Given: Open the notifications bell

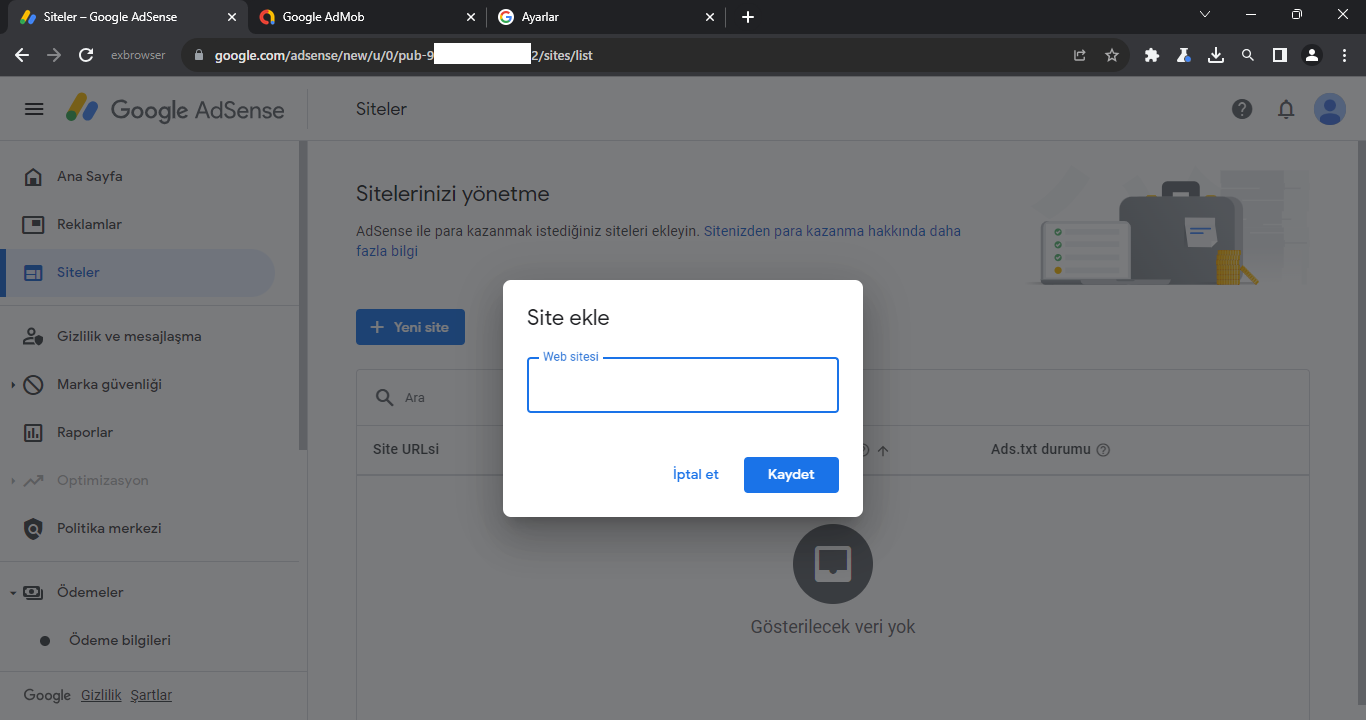Looking at the screenshot, I should pos(1286,109).
